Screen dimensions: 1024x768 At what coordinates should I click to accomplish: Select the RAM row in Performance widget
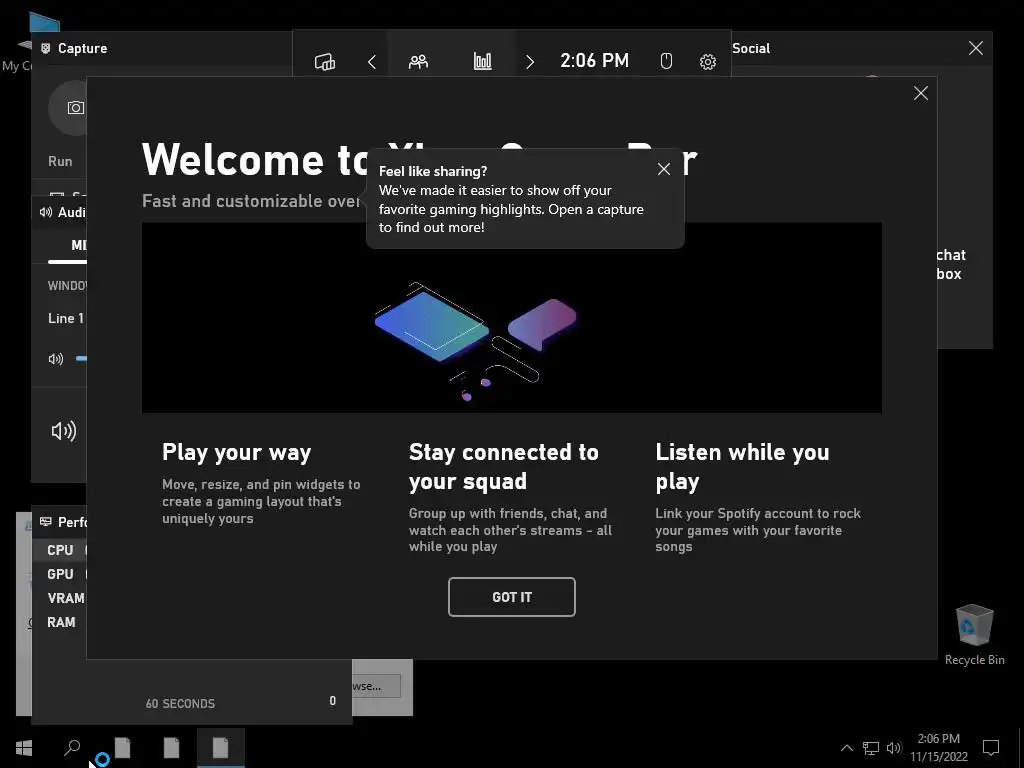tap(59, 622)
